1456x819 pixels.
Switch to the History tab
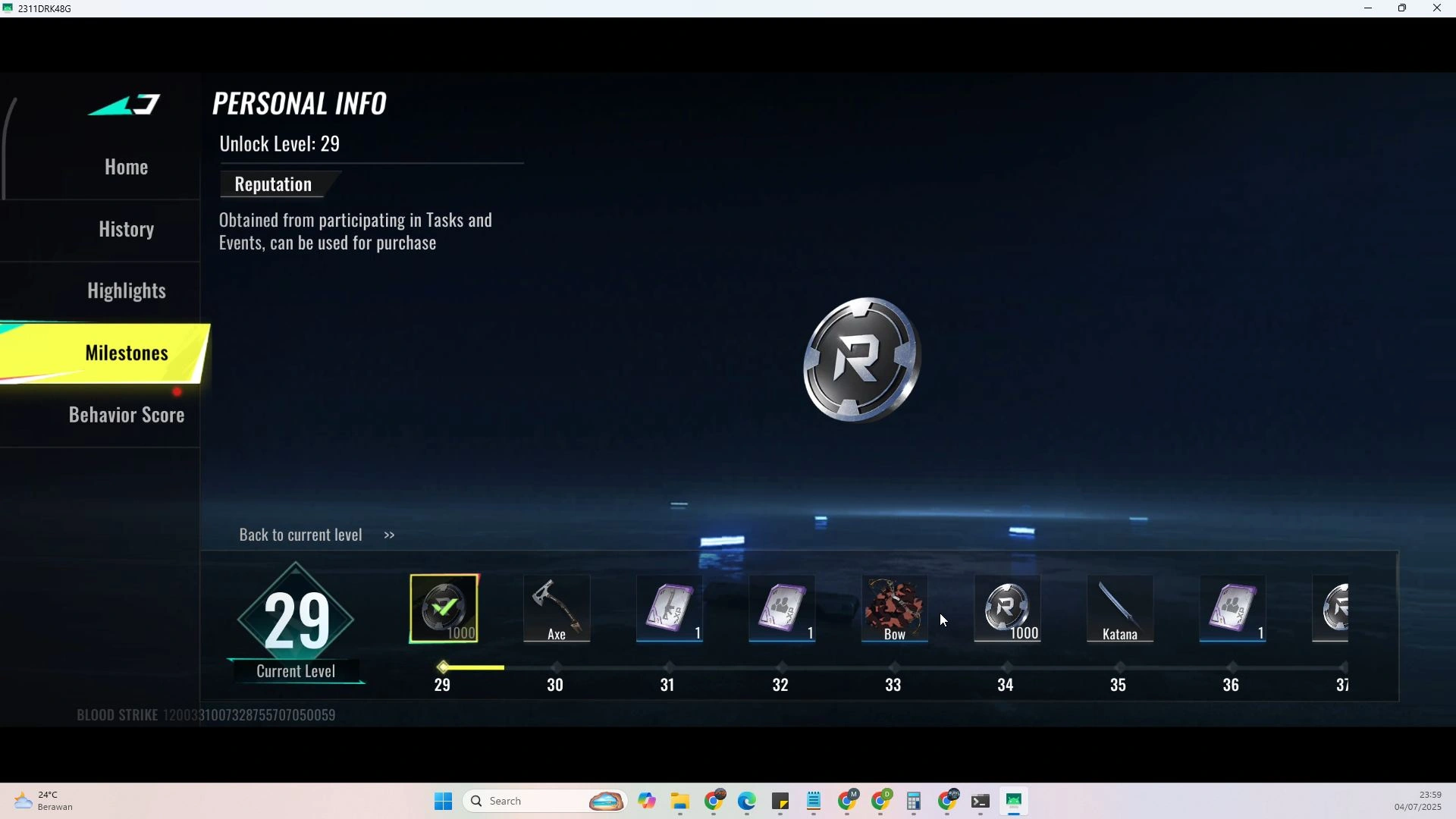(126, 229)
